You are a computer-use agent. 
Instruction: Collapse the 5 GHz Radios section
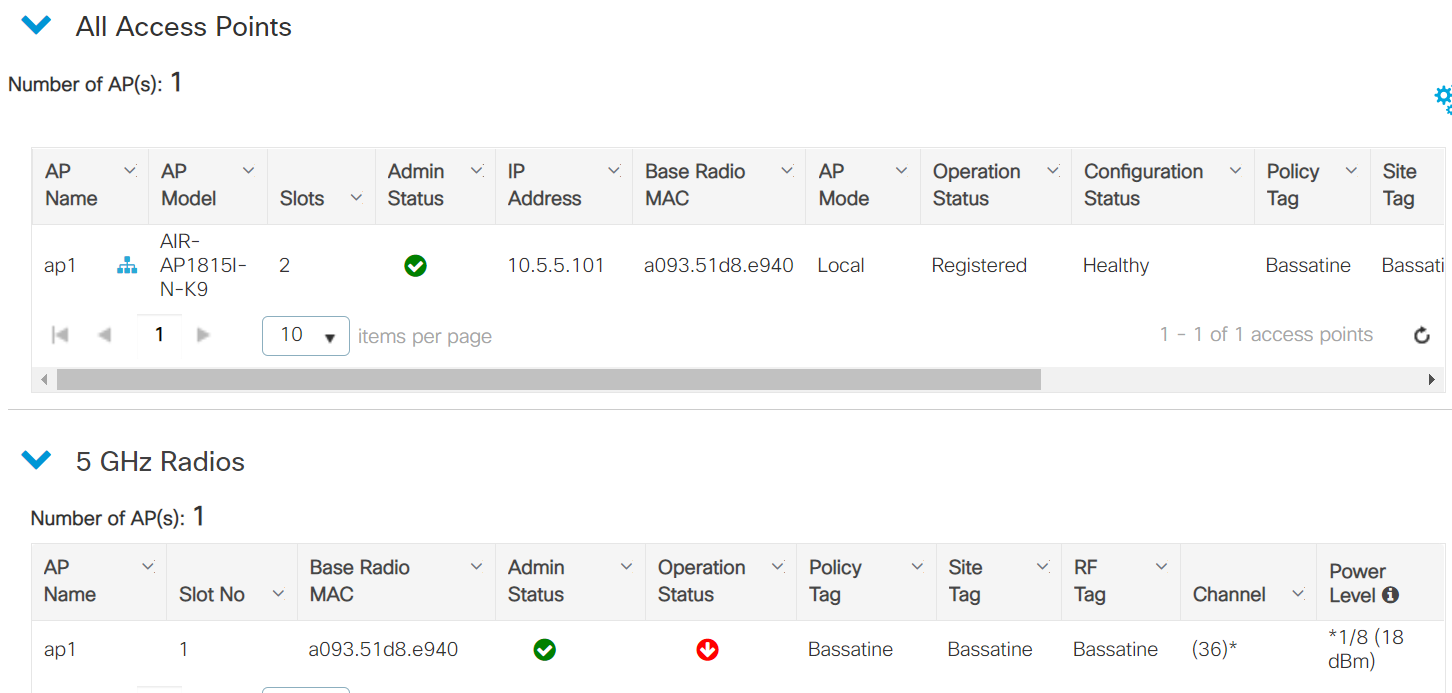click(36, 459)
